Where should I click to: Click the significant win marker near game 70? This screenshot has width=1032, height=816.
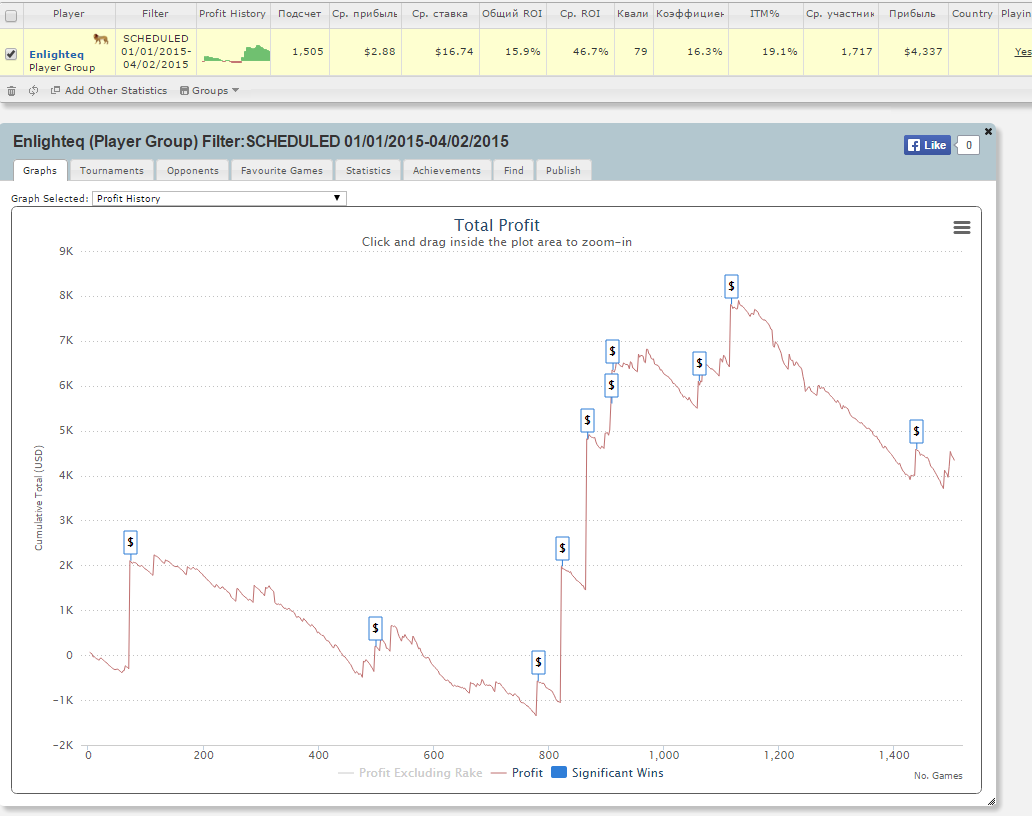point(130,542)
